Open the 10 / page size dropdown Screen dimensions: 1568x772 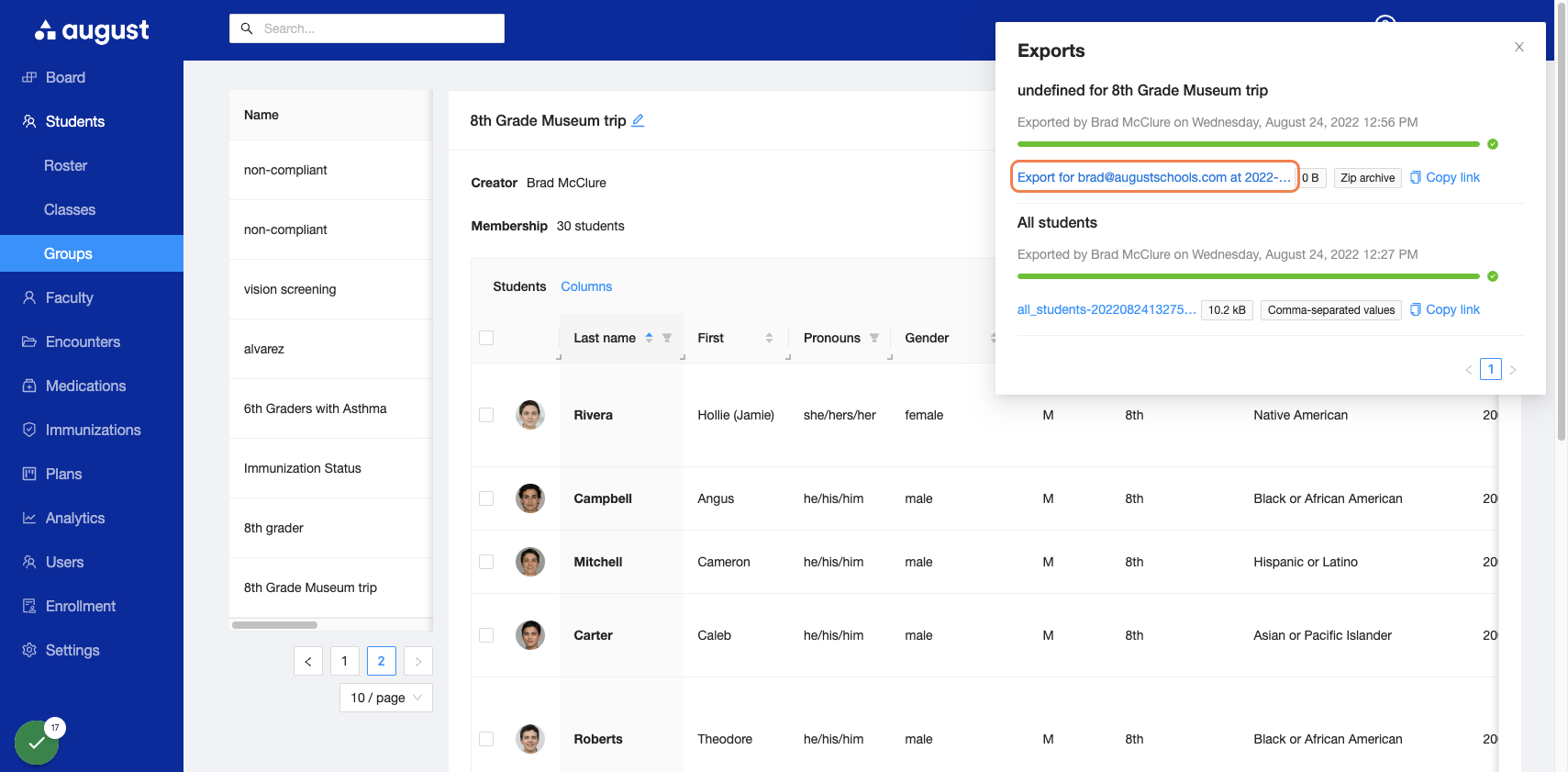tap(385, 698)
